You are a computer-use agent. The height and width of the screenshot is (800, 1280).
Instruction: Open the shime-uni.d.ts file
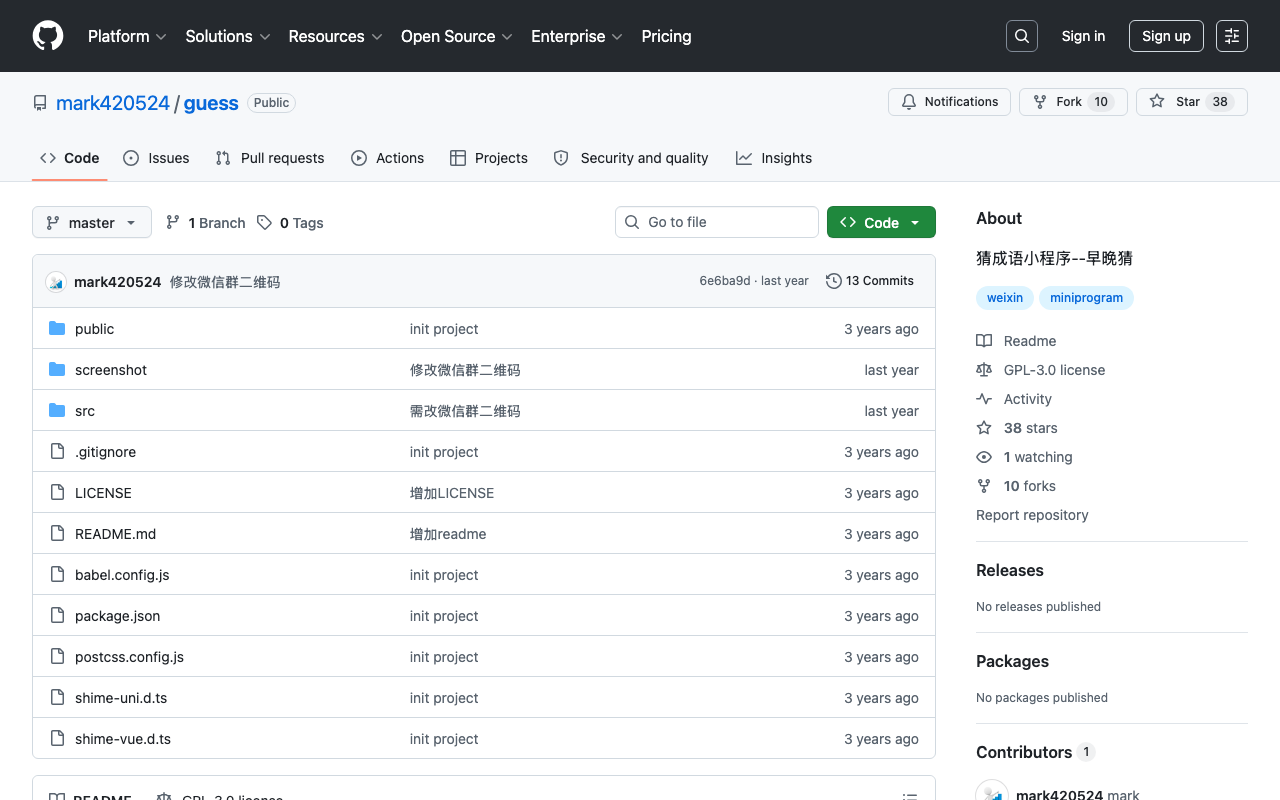[x=121, y=698]
